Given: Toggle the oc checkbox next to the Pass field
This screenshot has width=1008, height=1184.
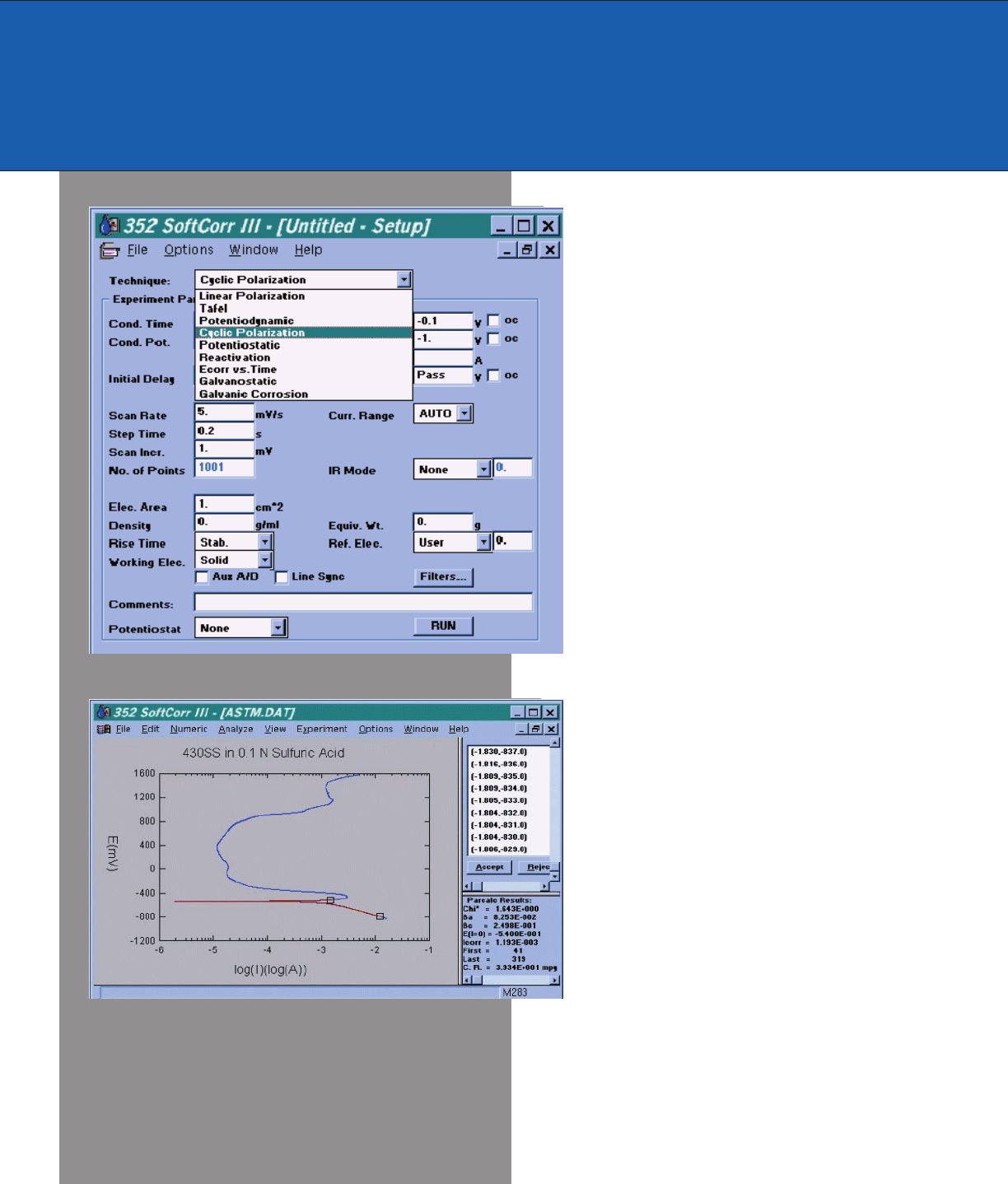Looking at the screenshot, I should (x=493, y=375).
